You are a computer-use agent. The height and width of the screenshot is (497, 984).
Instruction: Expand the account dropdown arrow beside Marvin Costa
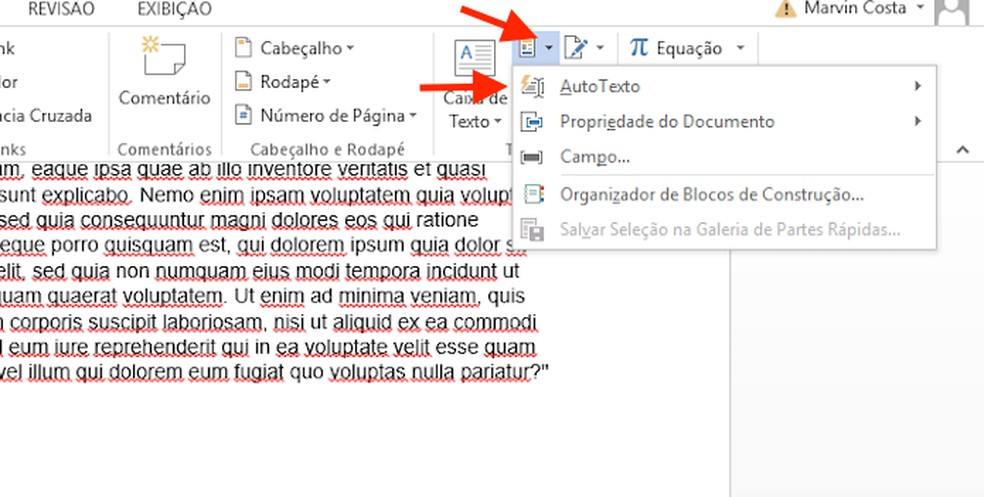pyautogui.click(x=921, y=8)
